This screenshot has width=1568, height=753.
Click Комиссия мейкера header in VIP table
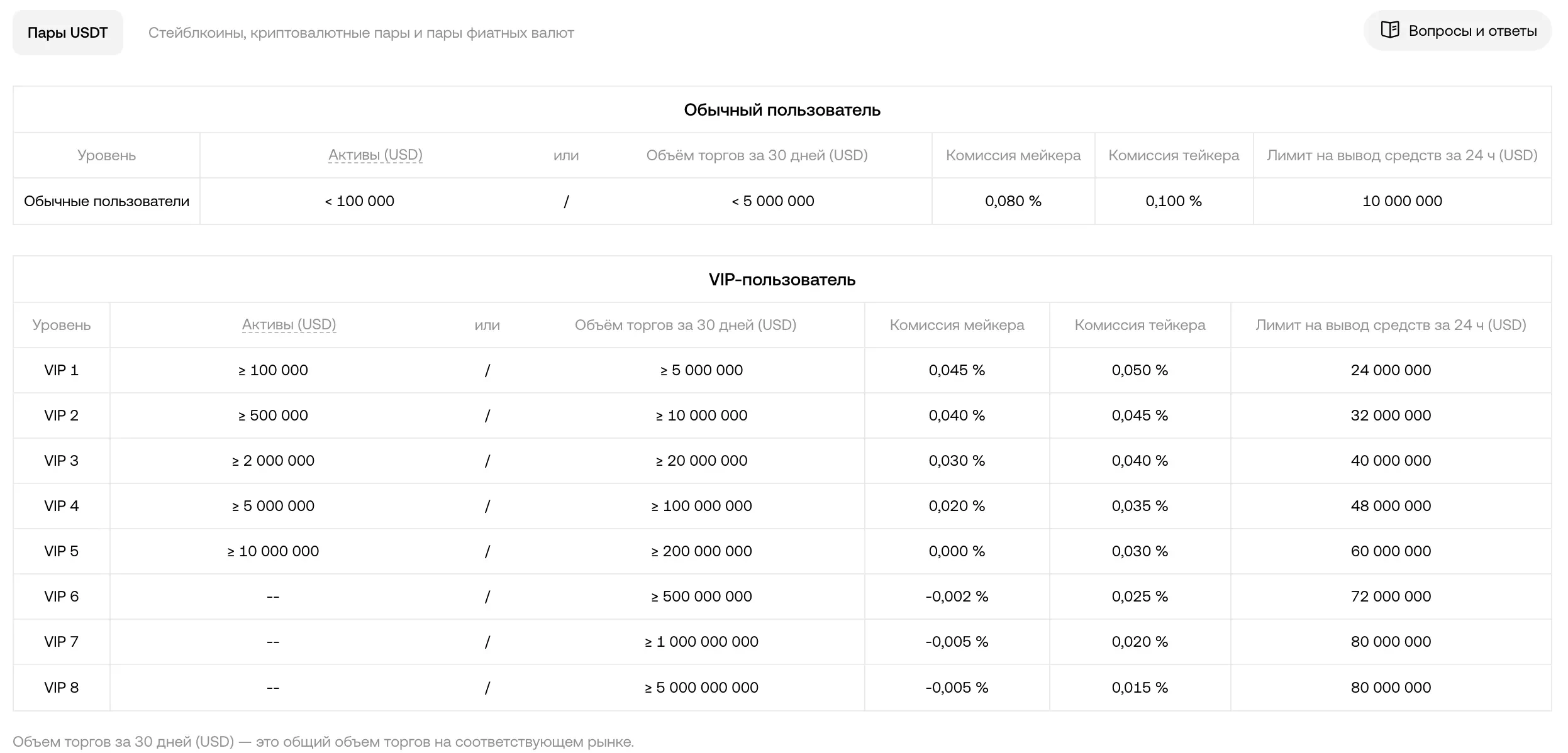(x=957, y=325)
